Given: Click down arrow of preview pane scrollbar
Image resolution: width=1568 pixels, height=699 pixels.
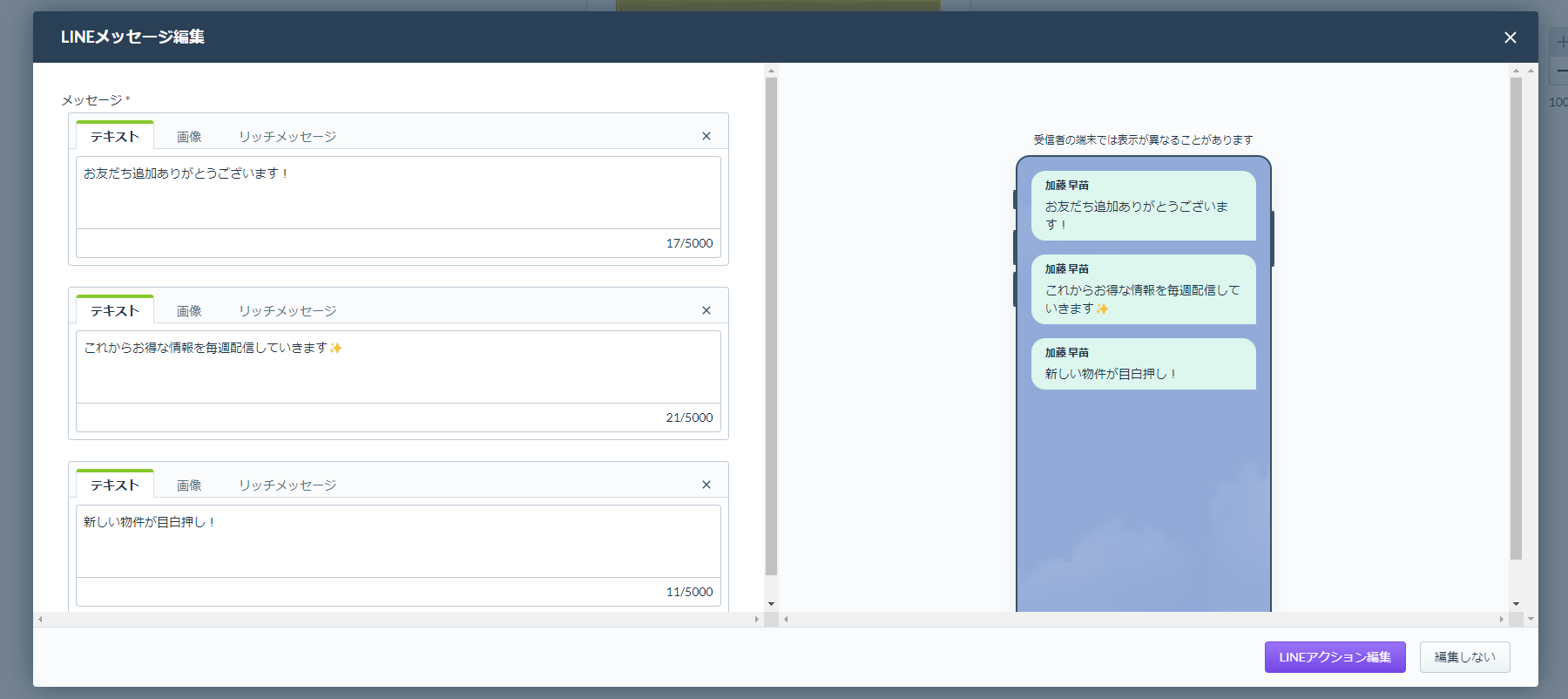Looking at the screenshot, I should tap(1516, 604).
